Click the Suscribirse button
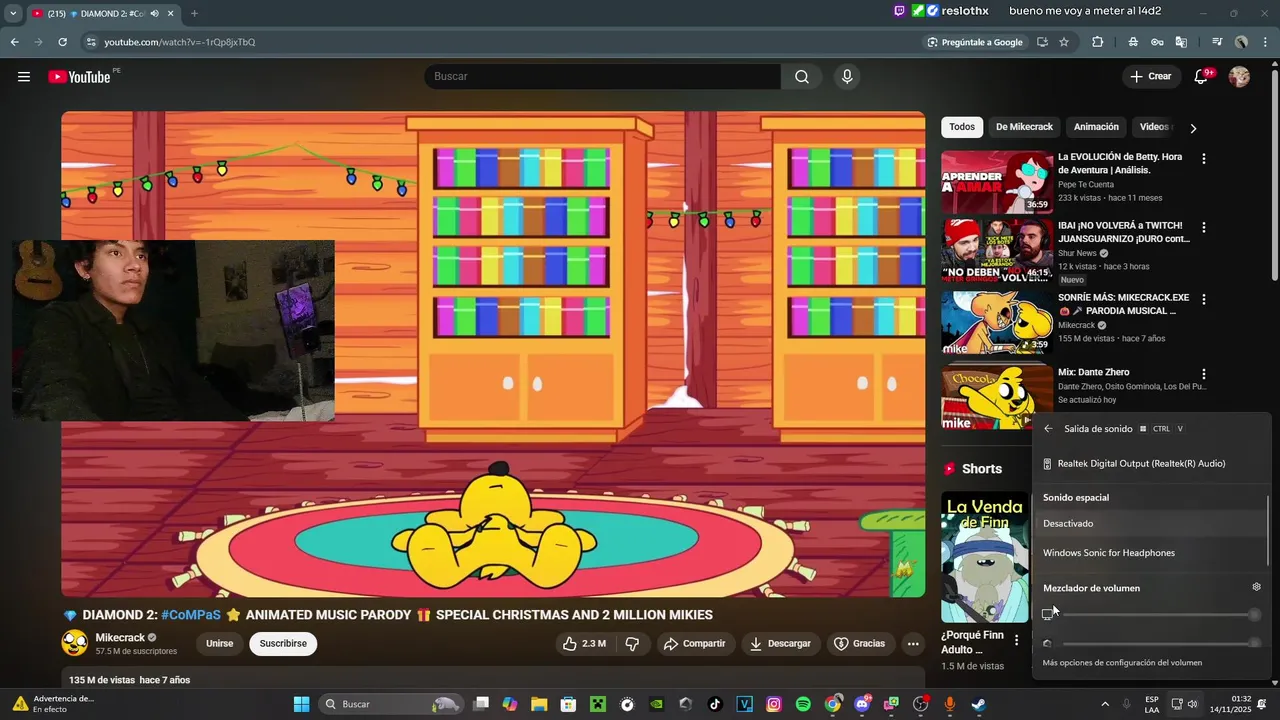This screenshot has height=720, width=1280. coord(283,644)
